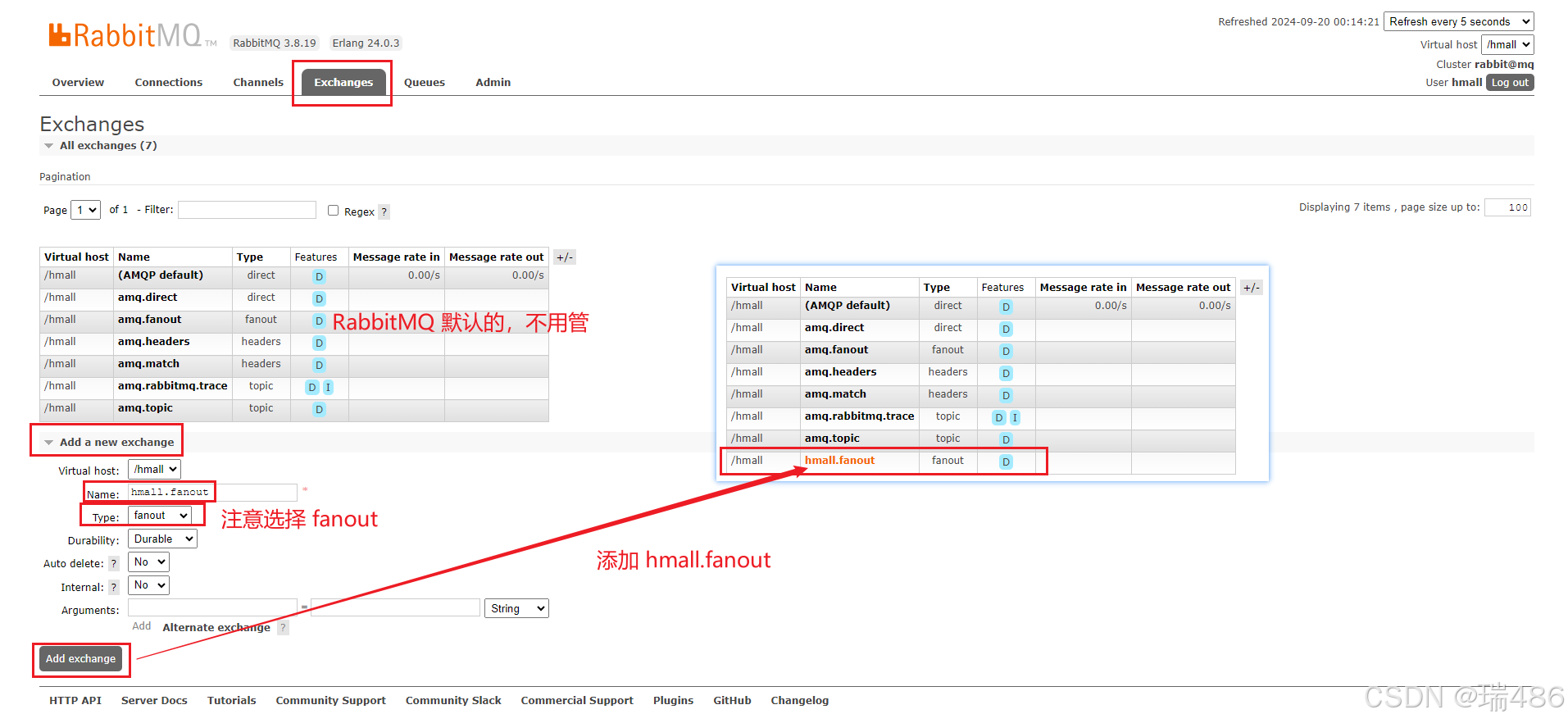The image size is (1568, 723).
Task: Open the amq.rabbitmq.trace exchange in left table
Action: (173, 386)
